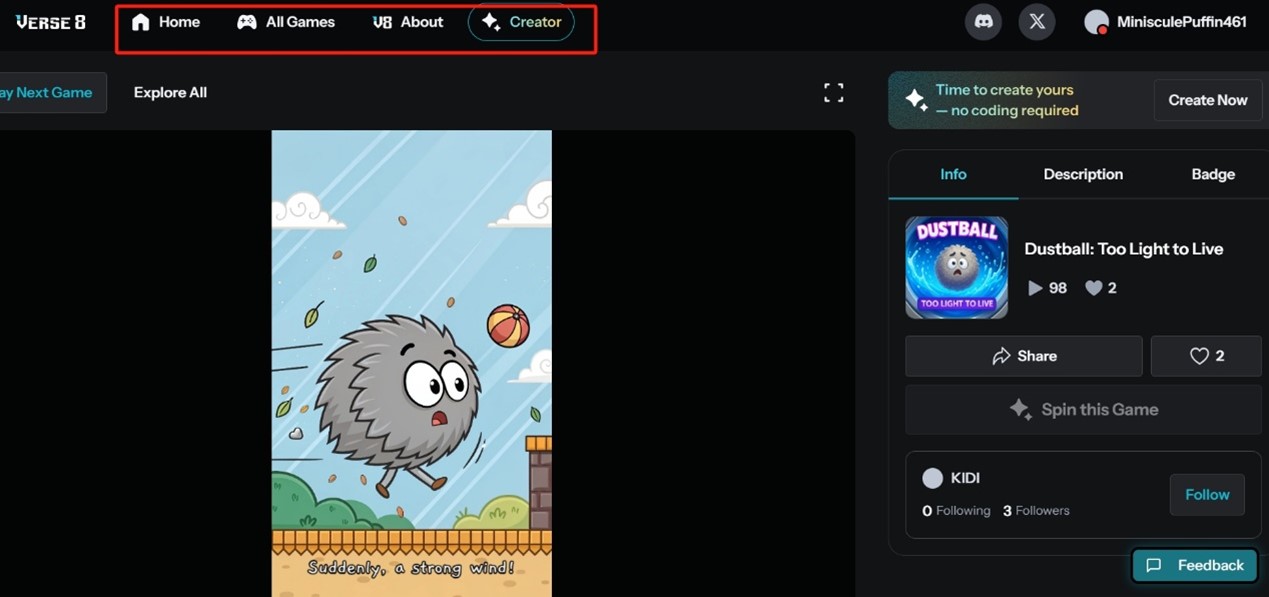Click Create Now button
Screen dimensions: 1269x597
1208,100
